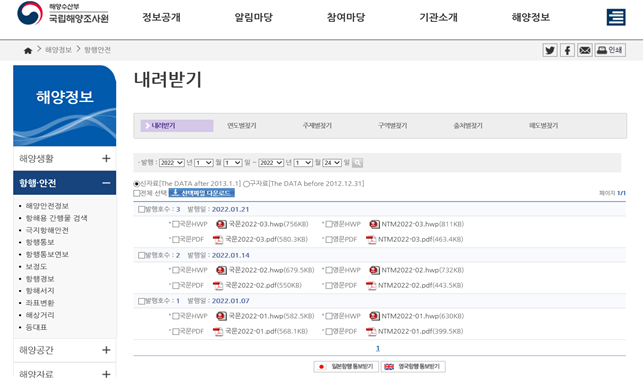The width and height of the screenshot is (643, 378).
Task: Open the hamburger site map menu icon
Action: coord(616,17)
